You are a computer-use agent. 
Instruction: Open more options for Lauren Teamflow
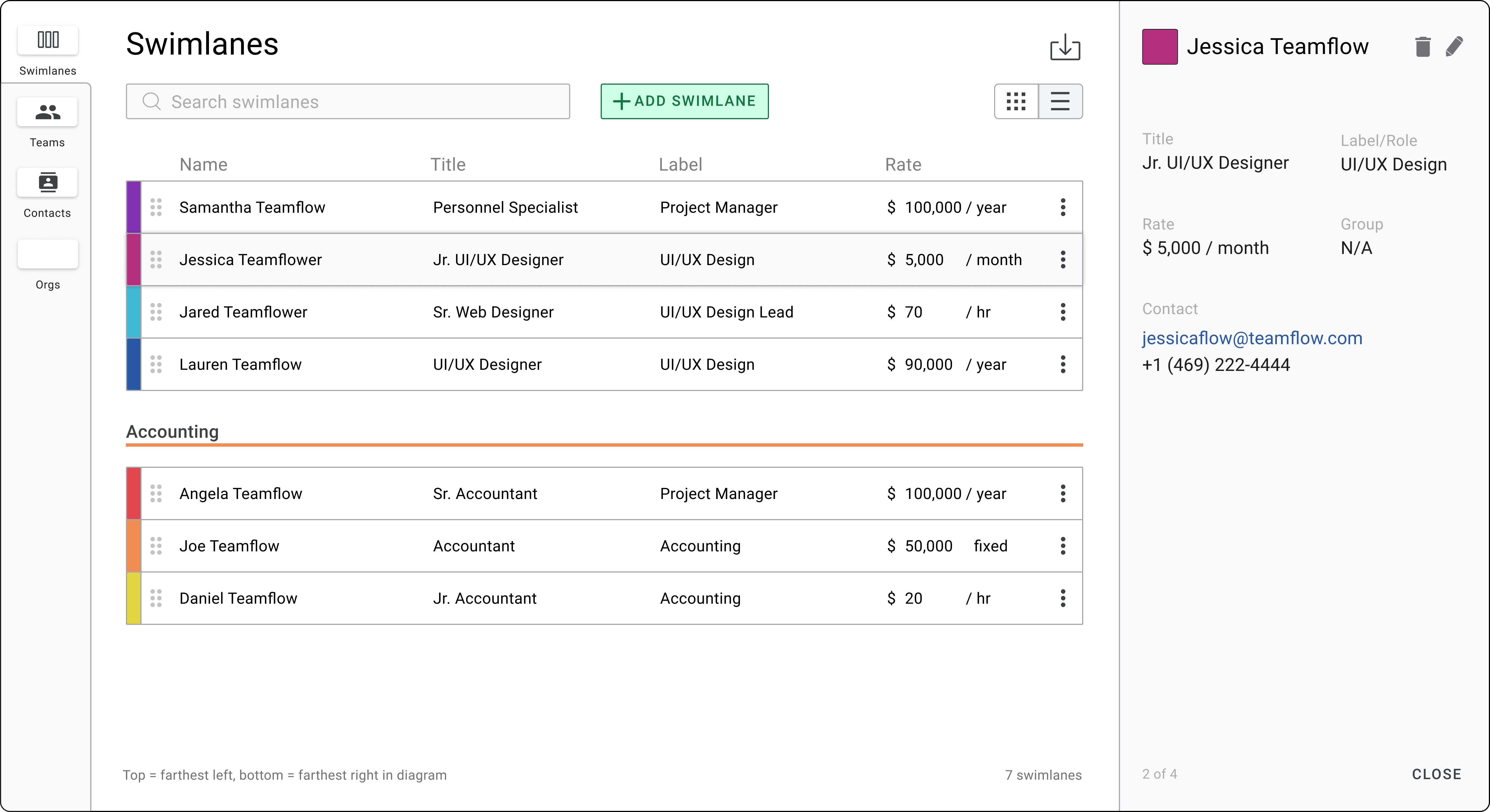coord(1063,365)
